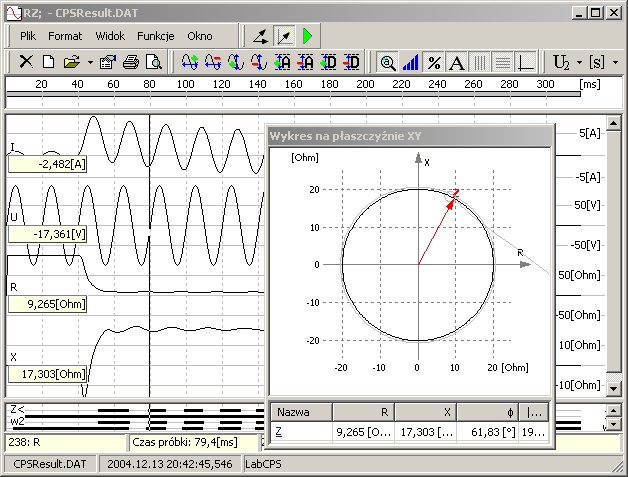Click the increase amplitude waveform icon with green arrow

click(x=236, y=62)
